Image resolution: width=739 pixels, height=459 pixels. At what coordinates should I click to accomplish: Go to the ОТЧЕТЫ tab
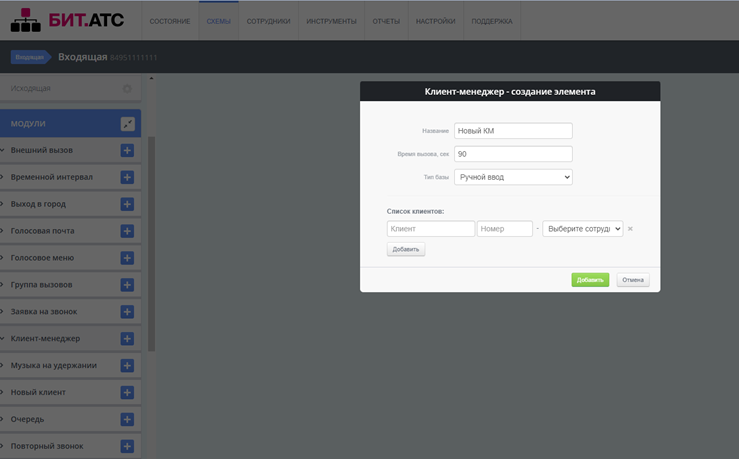386,21
